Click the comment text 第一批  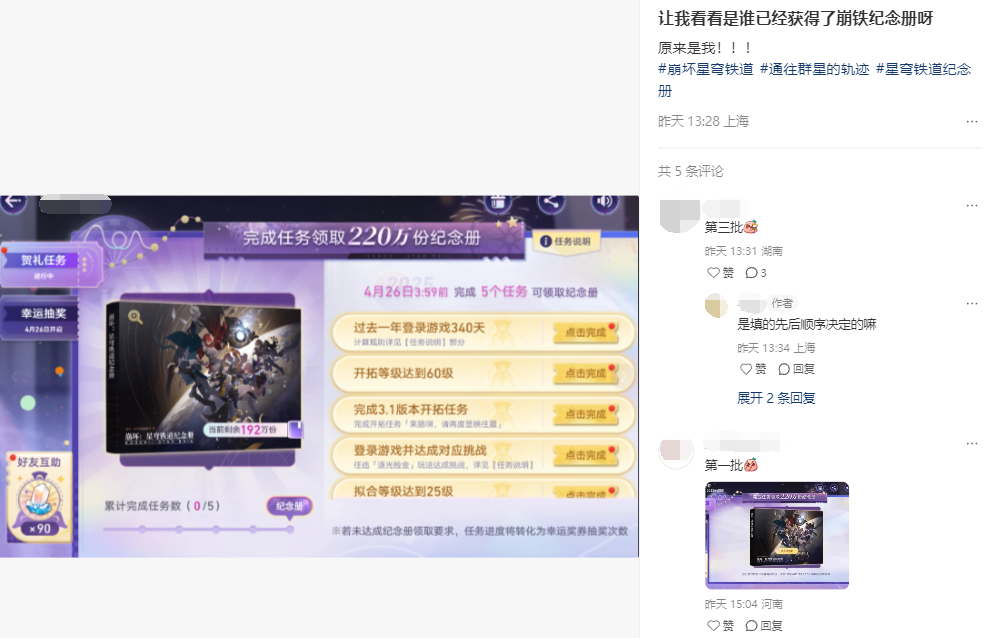723,465
